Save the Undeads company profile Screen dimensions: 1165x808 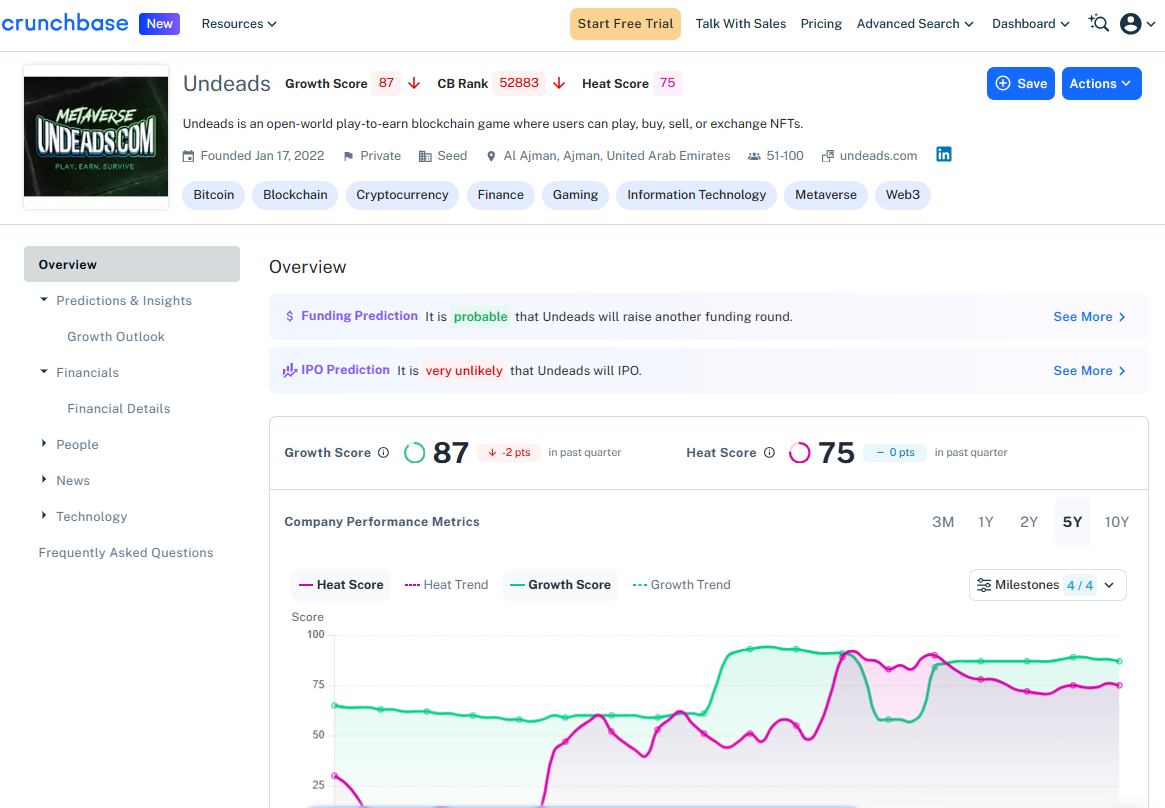click(x=1020, y=84)
